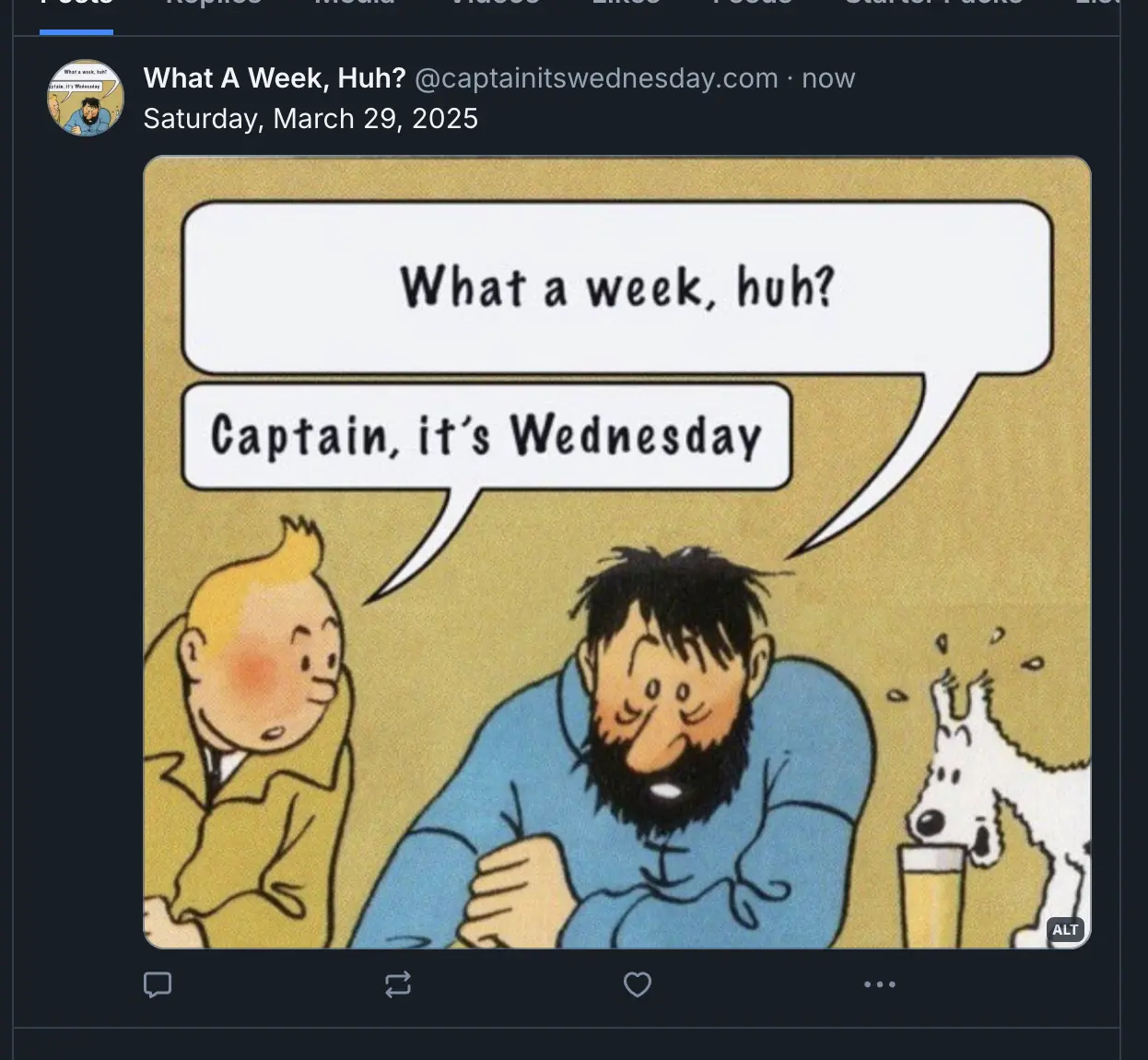Click the 'now' timestamp link
Screen dimensions: 1148x1060
(x=828, y=78)
